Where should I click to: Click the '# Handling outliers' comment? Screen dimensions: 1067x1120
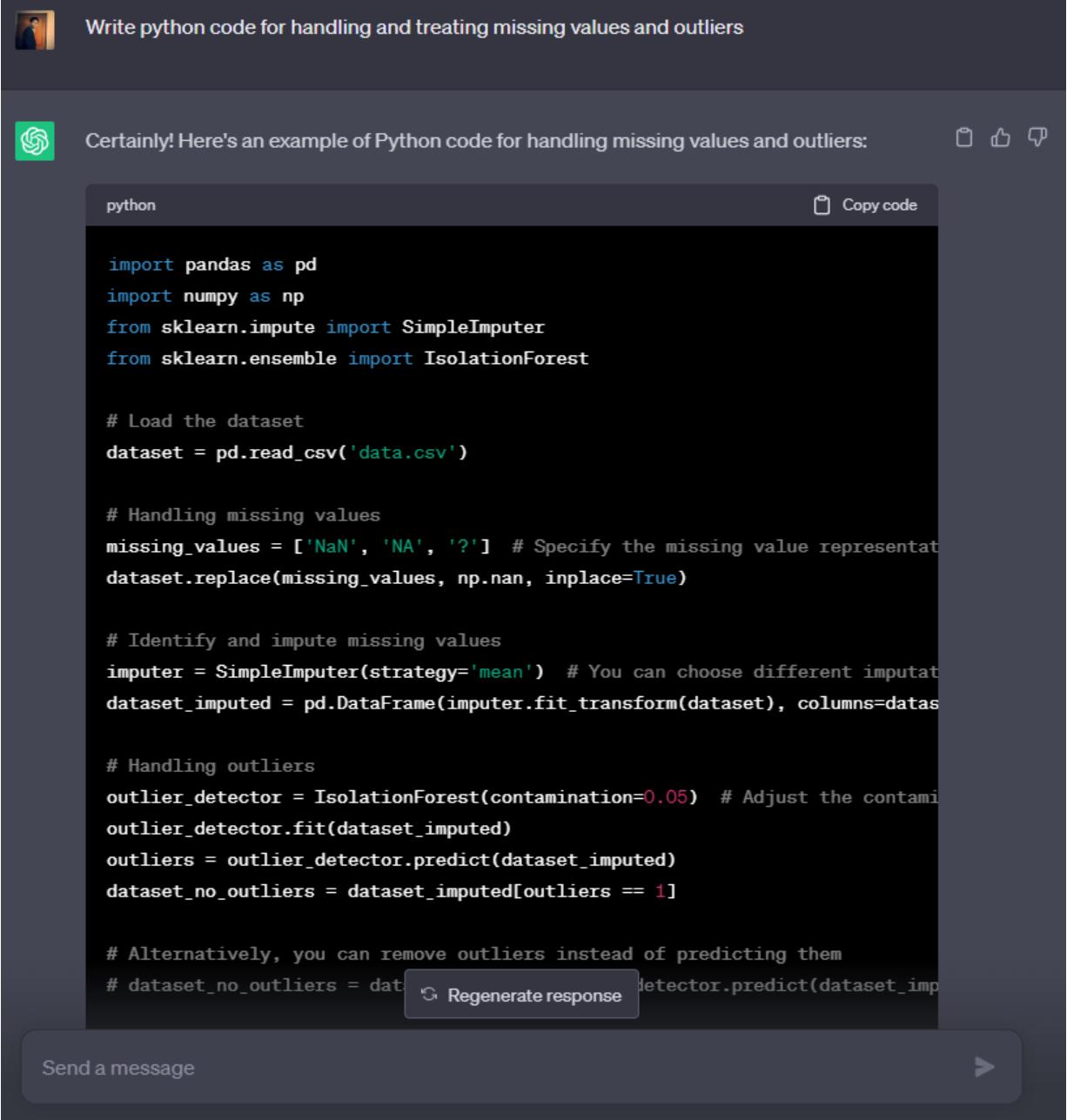coord(210,766)
